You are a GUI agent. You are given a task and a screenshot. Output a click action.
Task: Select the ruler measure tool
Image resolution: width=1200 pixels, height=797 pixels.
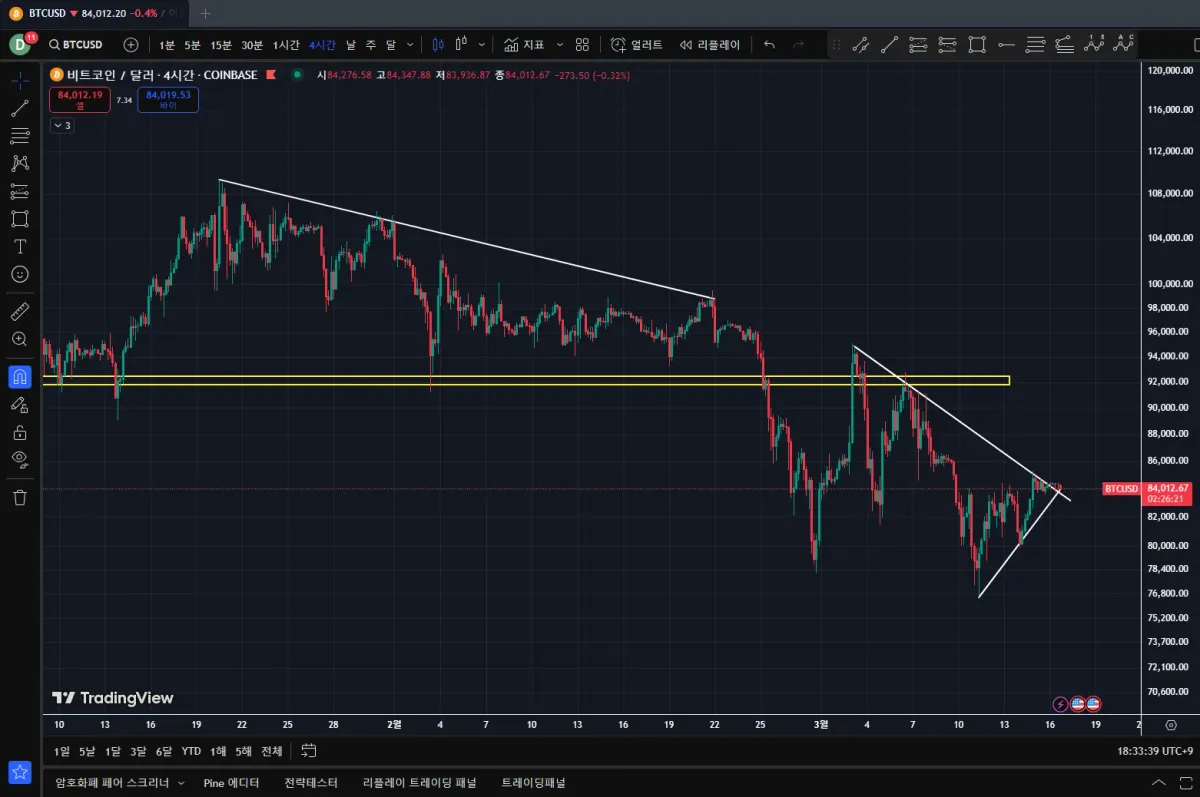[x=20, y=312]
